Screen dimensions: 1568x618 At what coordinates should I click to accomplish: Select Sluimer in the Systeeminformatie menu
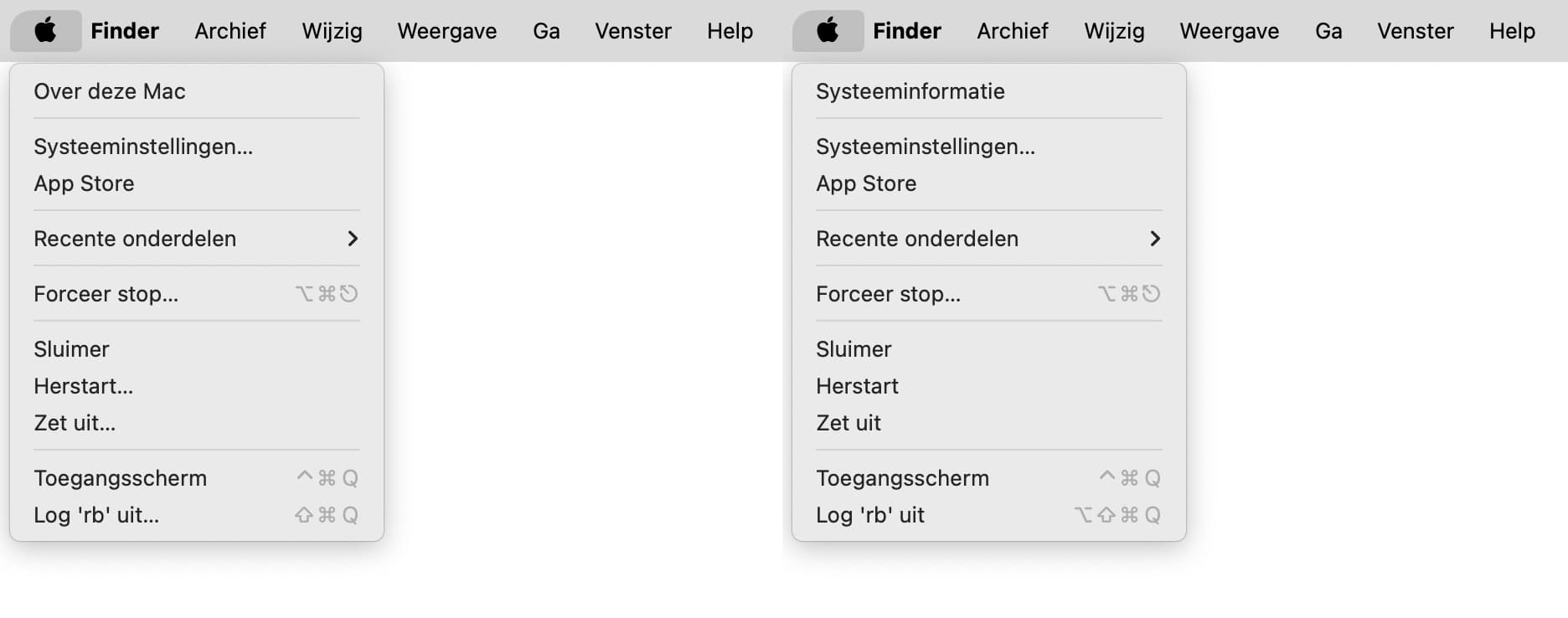[x=854, y=349]
